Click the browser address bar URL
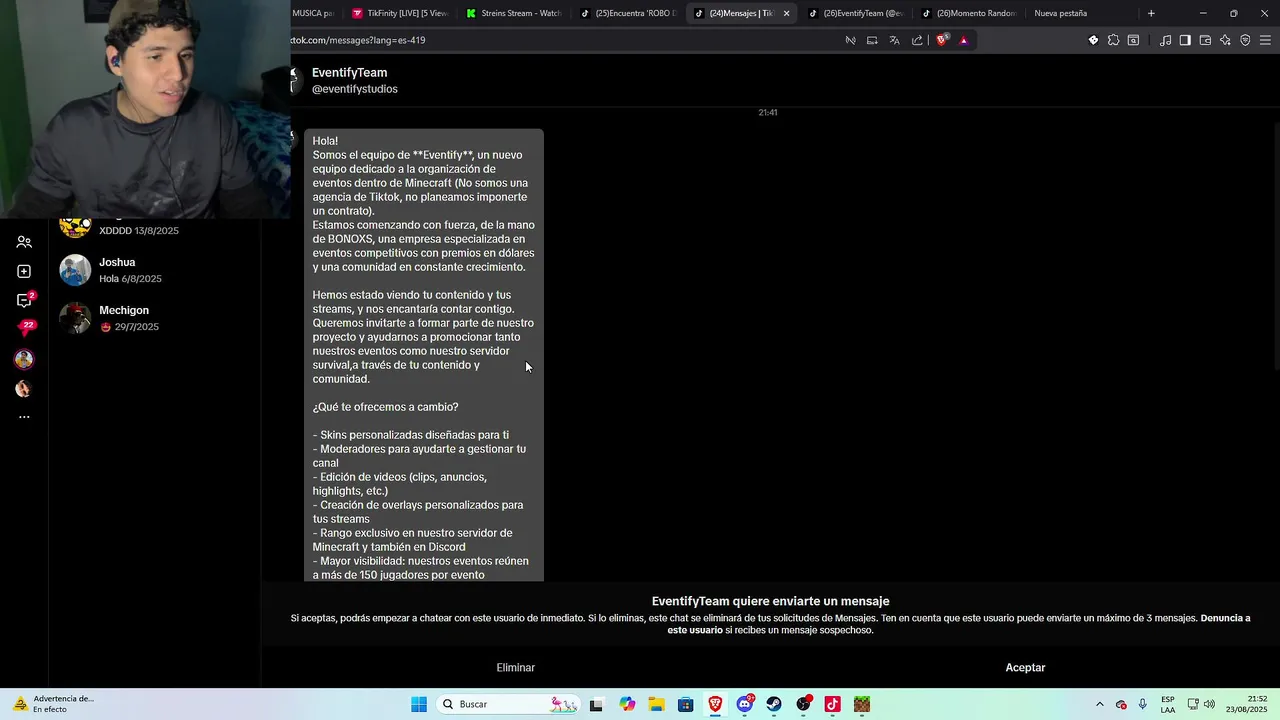 [358, 40]
